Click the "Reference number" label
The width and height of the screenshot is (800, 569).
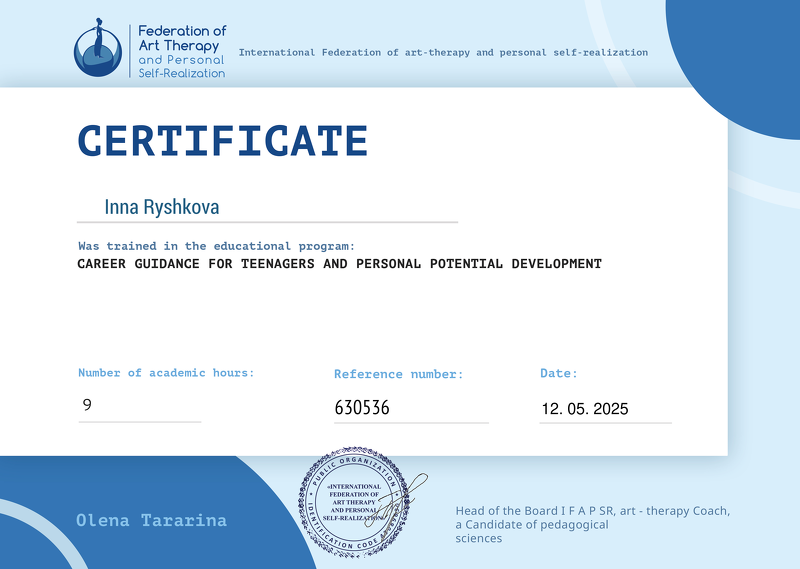click(398, 374)
